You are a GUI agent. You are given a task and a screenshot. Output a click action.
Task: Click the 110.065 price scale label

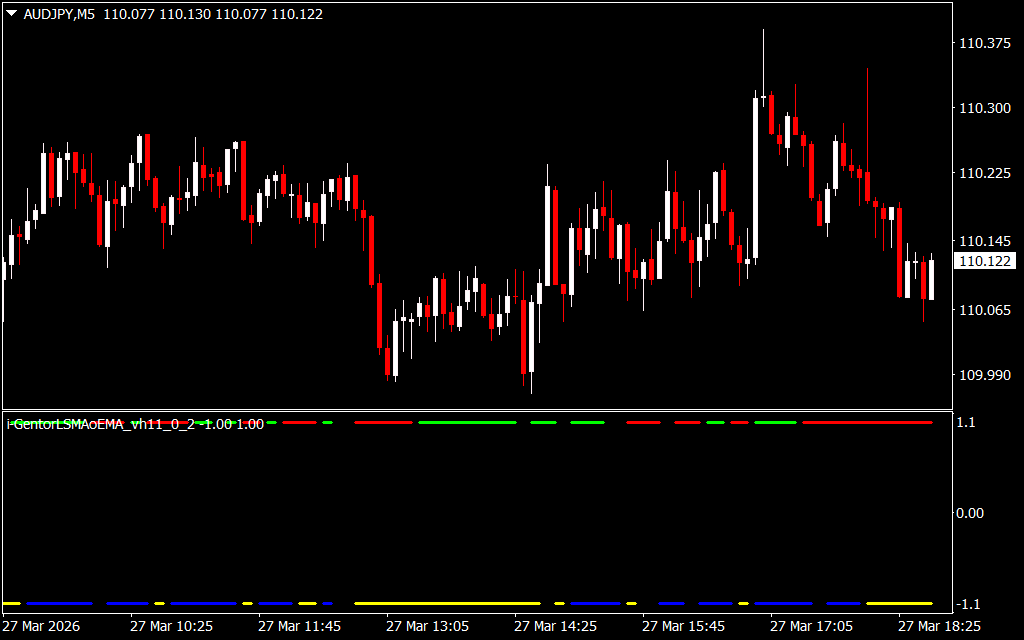(983, 310)
